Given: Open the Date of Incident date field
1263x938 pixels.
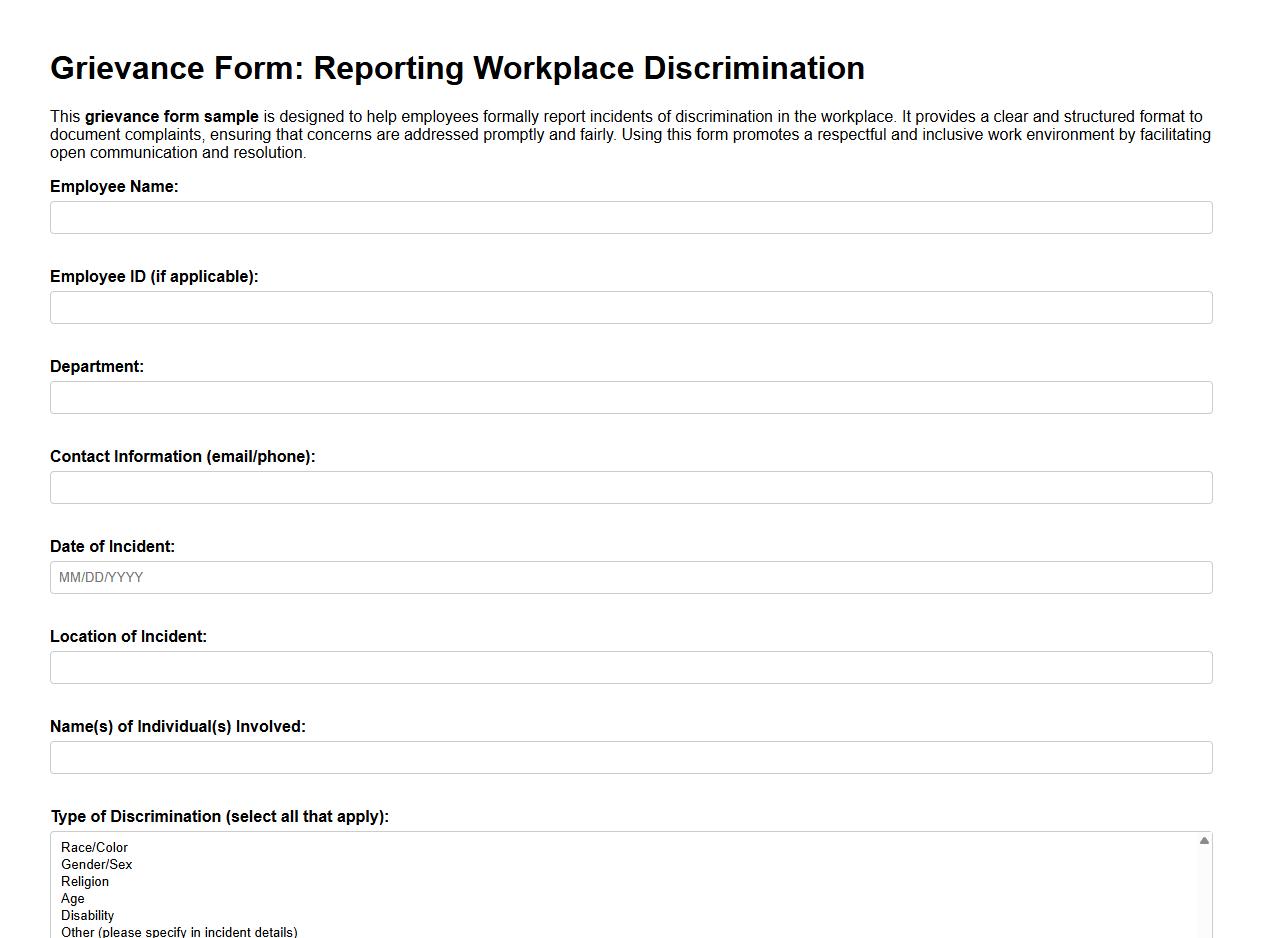Looking at the screenshot, I should coord(630,577).
